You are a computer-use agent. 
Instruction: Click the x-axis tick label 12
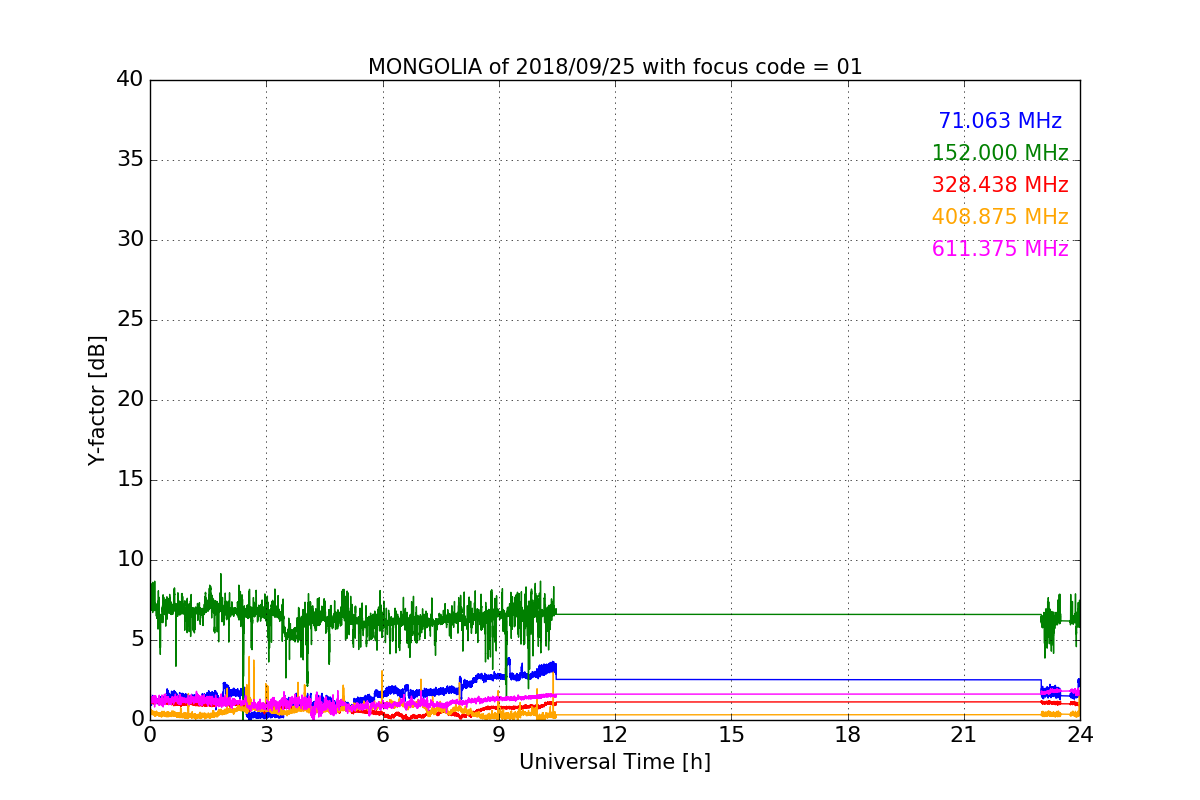pos(615,735)
